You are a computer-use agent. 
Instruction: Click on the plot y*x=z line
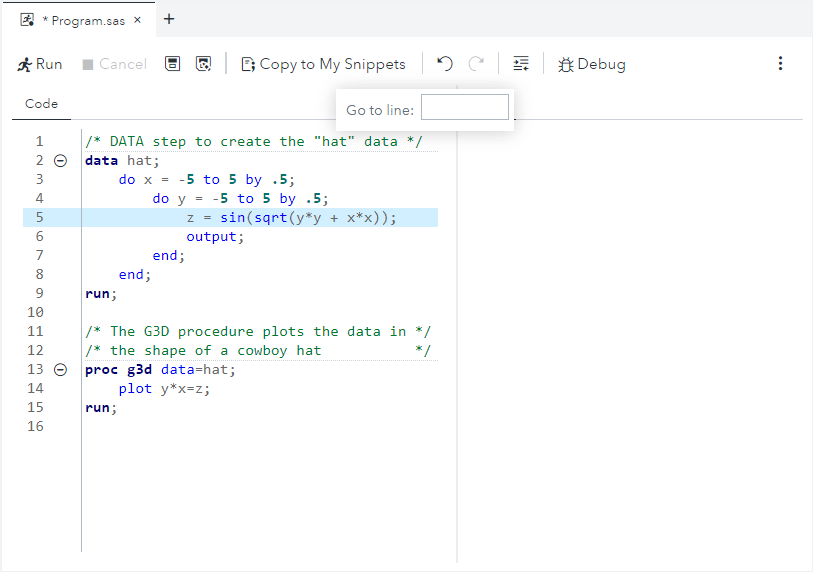[164, 389]
